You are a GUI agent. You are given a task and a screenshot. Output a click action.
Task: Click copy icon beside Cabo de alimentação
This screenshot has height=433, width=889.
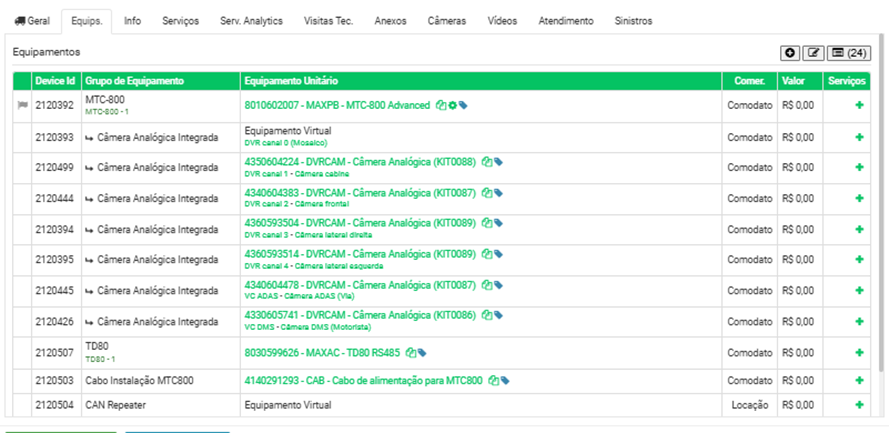pyautogui.click(x=493, y=381)
